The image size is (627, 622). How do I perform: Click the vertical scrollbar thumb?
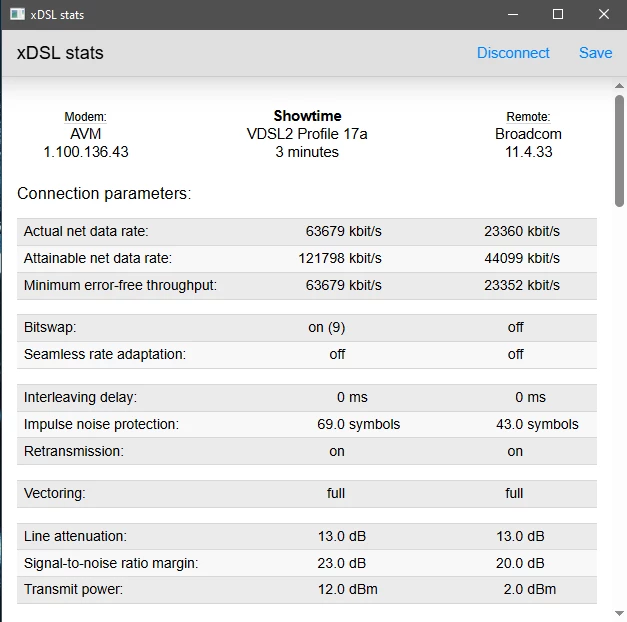(620, 150)
